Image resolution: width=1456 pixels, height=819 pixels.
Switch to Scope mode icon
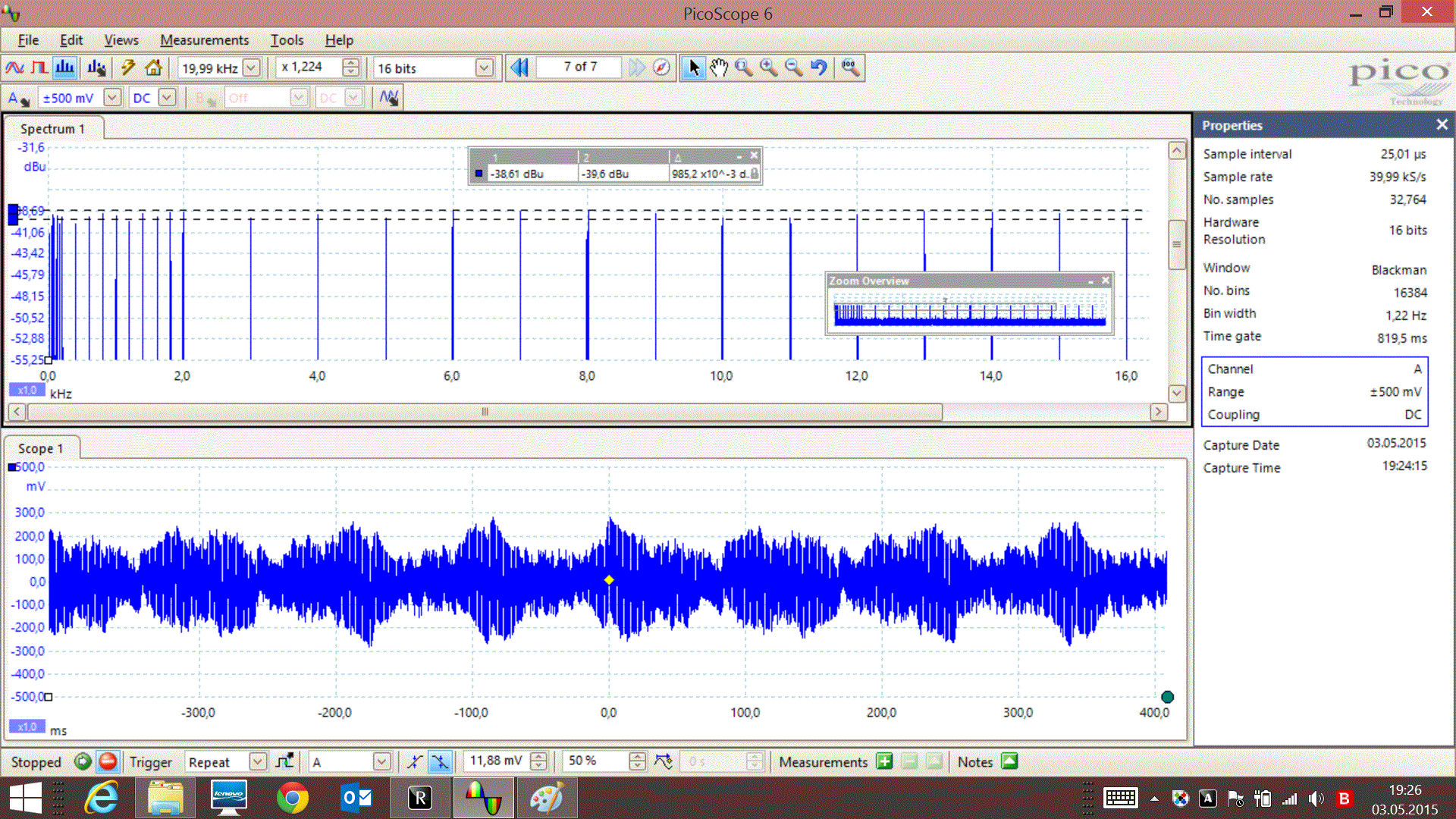[x=14, y=67]
